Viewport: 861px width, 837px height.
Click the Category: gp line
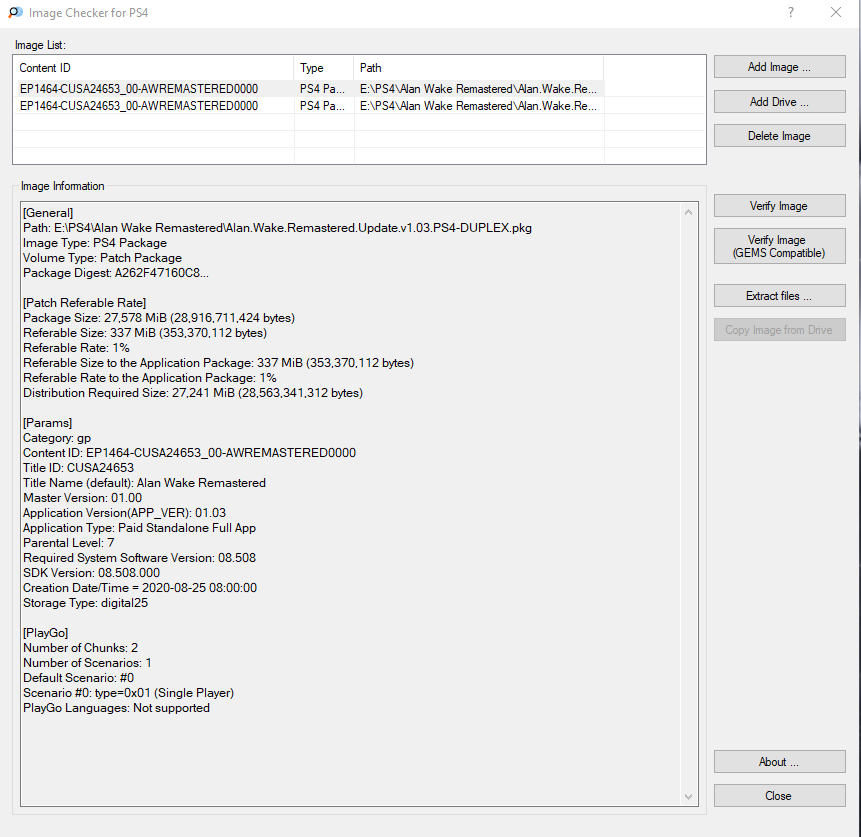click(x=57, y=438)
